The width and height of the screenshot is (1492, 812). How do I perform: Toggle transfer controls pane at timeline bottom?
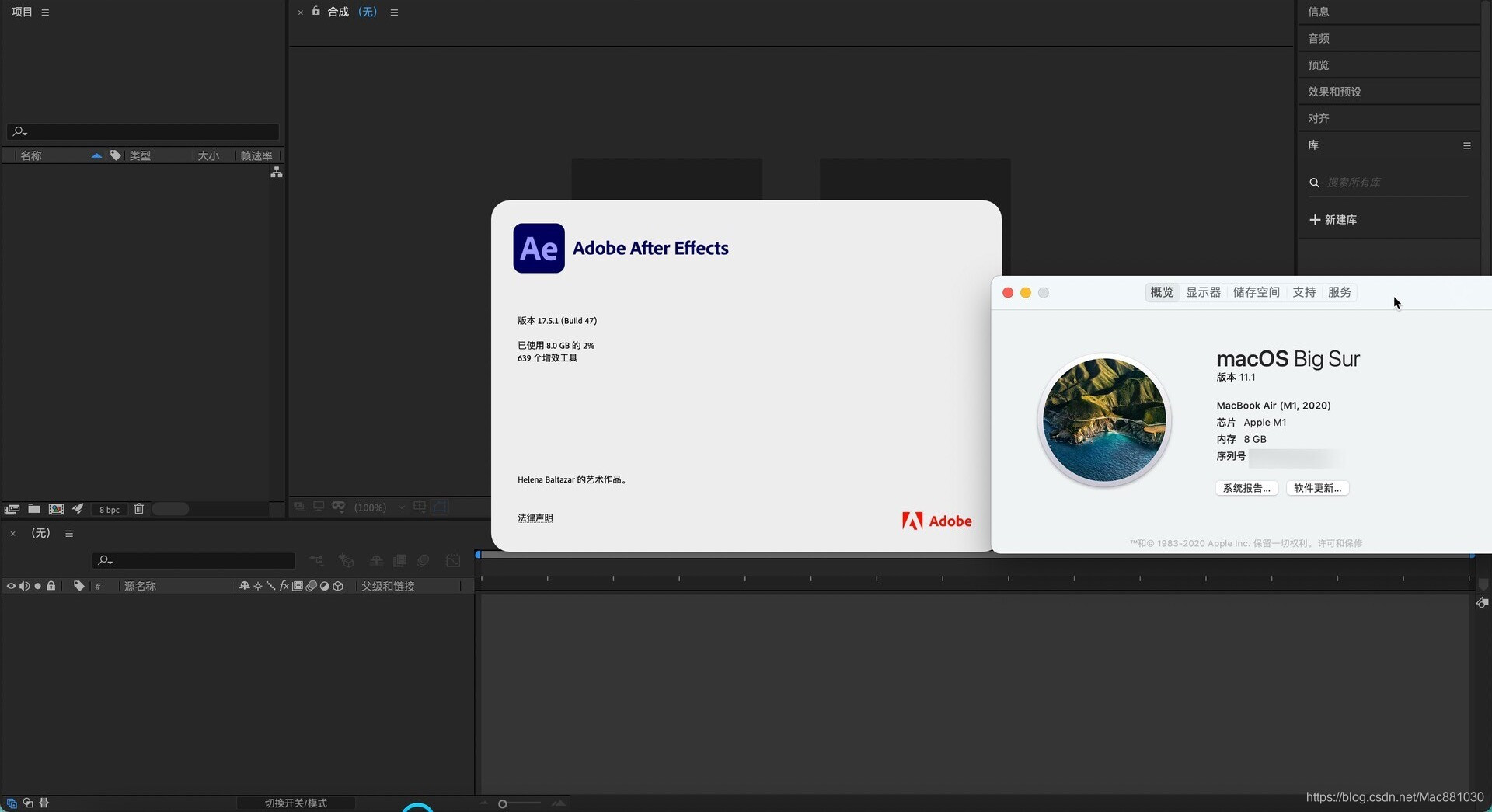[28, 803]
